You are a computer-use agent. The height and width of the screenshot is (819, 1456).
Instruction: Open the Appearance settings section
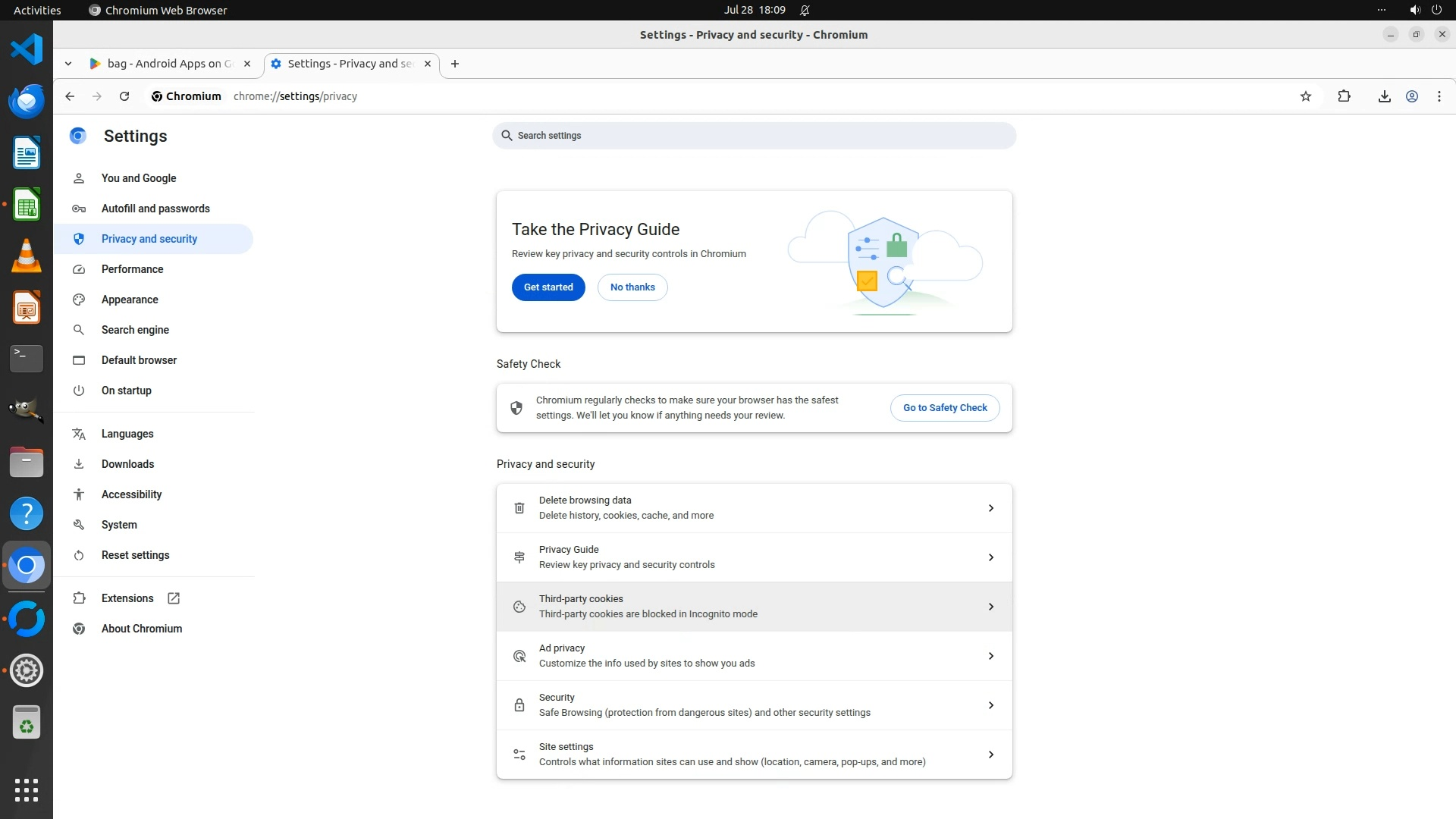[x=130, y=300]
